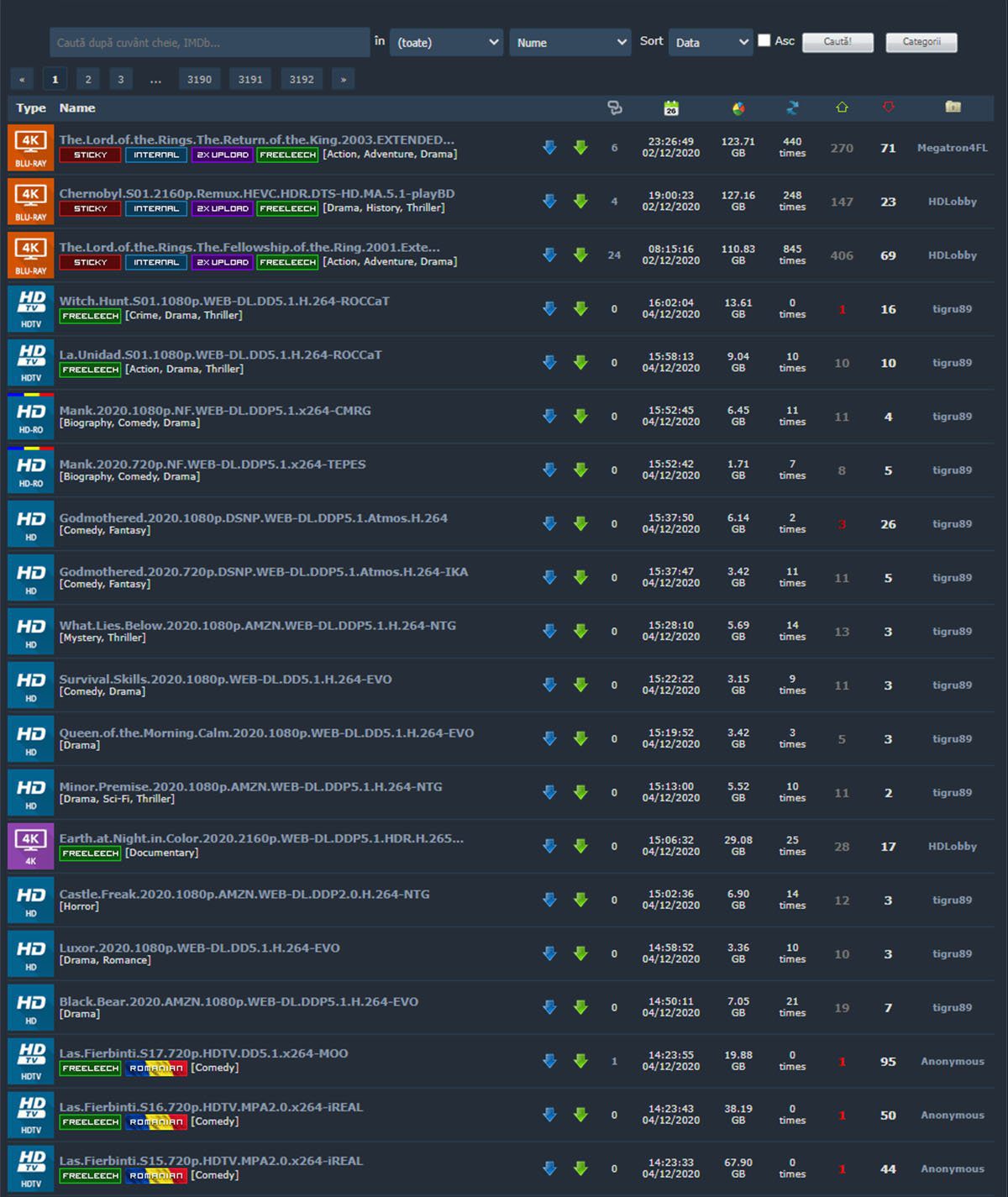This screenshot has height=1197, width=1008.
Task: Open the Data sort dropdown
Action: point(710,42)
